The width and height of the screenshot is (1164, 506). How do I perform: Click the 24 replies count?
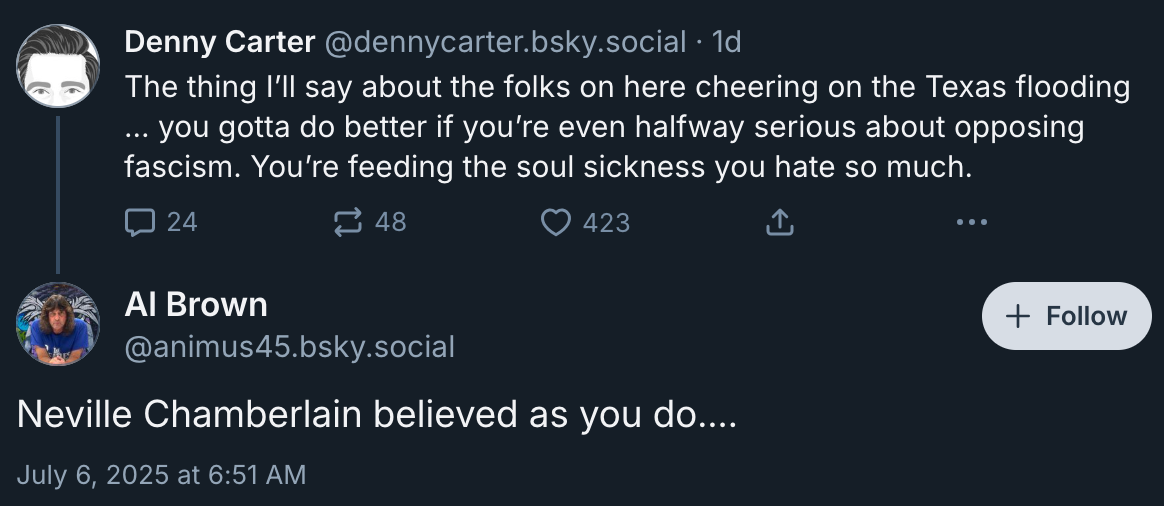tap(181, 221)
